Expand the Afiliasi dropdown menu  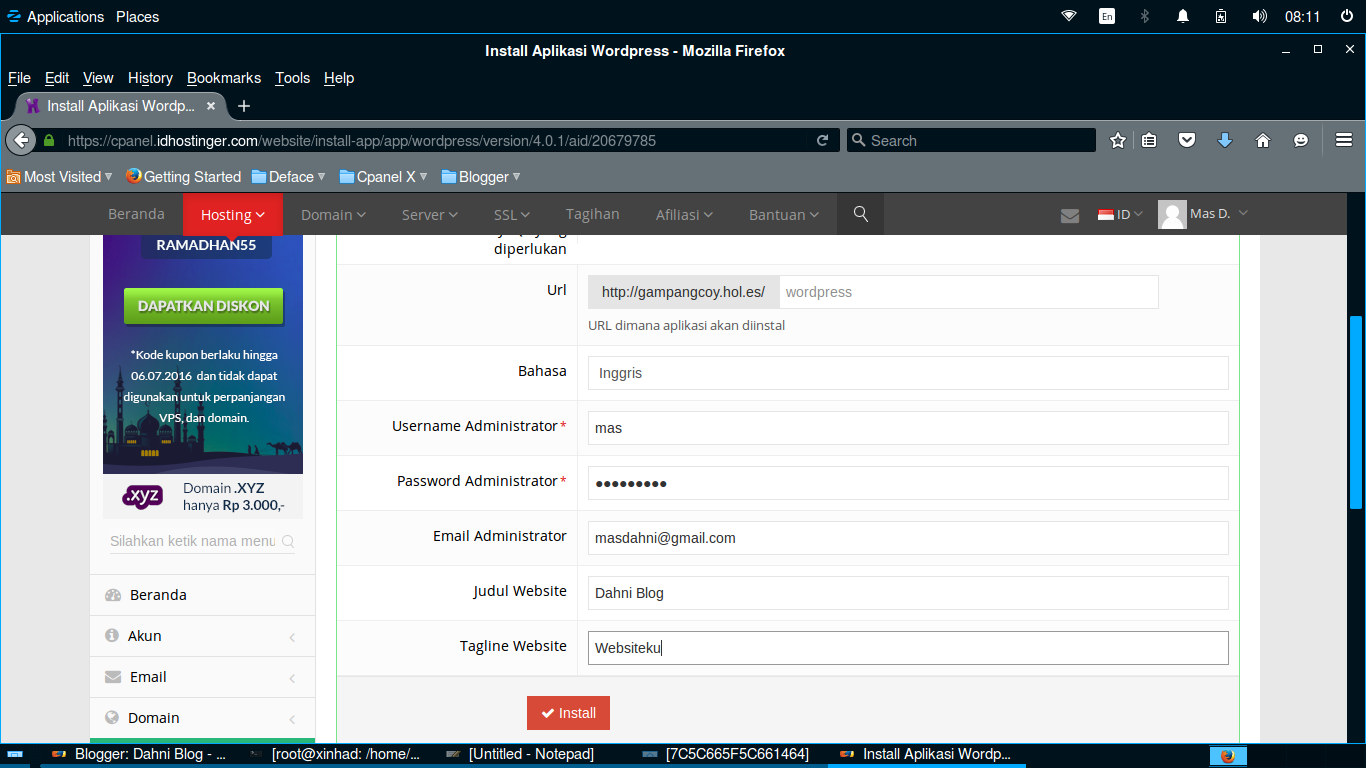pyautogui.click(x=684, y=214)
